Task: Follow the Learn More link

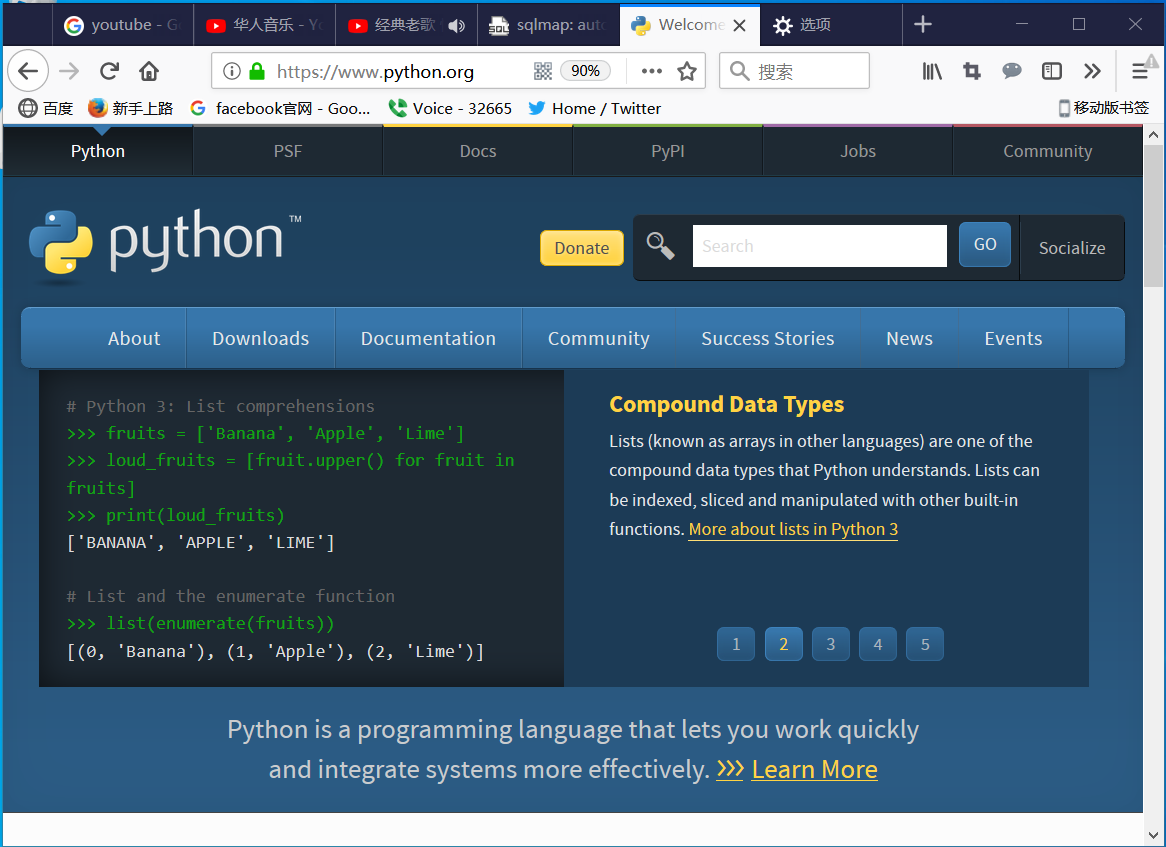Action: point(814,770)
